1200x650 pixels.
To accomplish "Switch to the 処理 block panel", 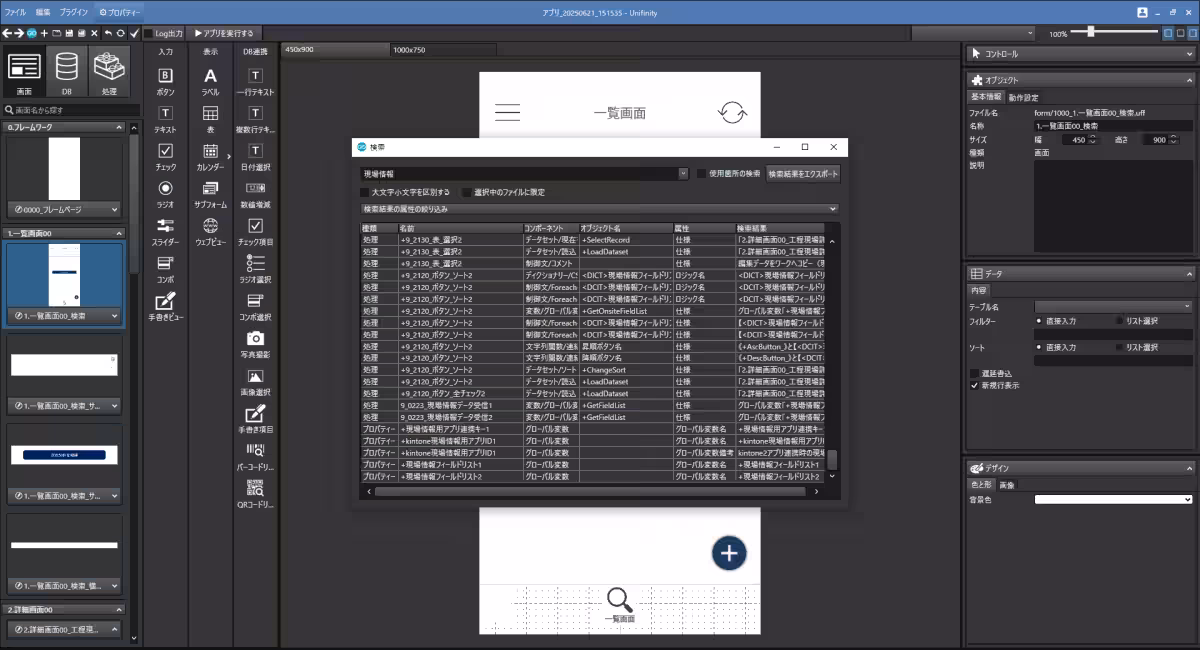I will coord(109,73).
